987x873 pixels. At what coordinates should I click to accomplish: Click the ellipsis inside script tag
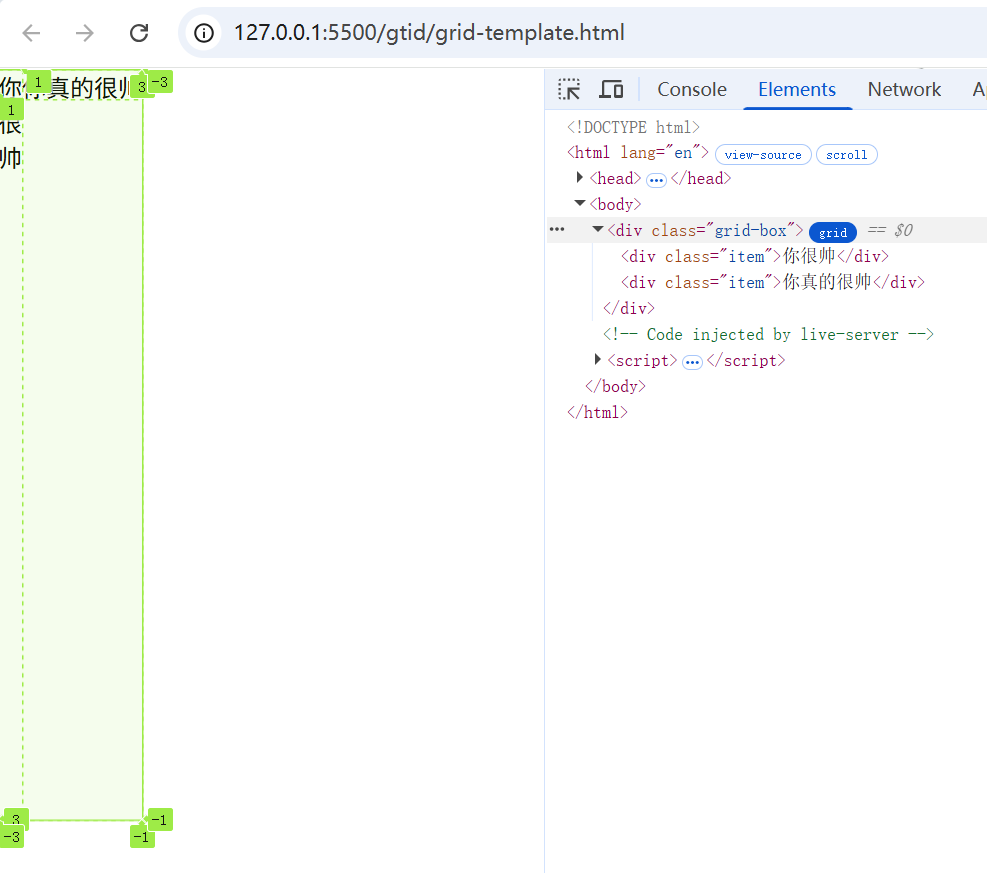click(692, 363)
